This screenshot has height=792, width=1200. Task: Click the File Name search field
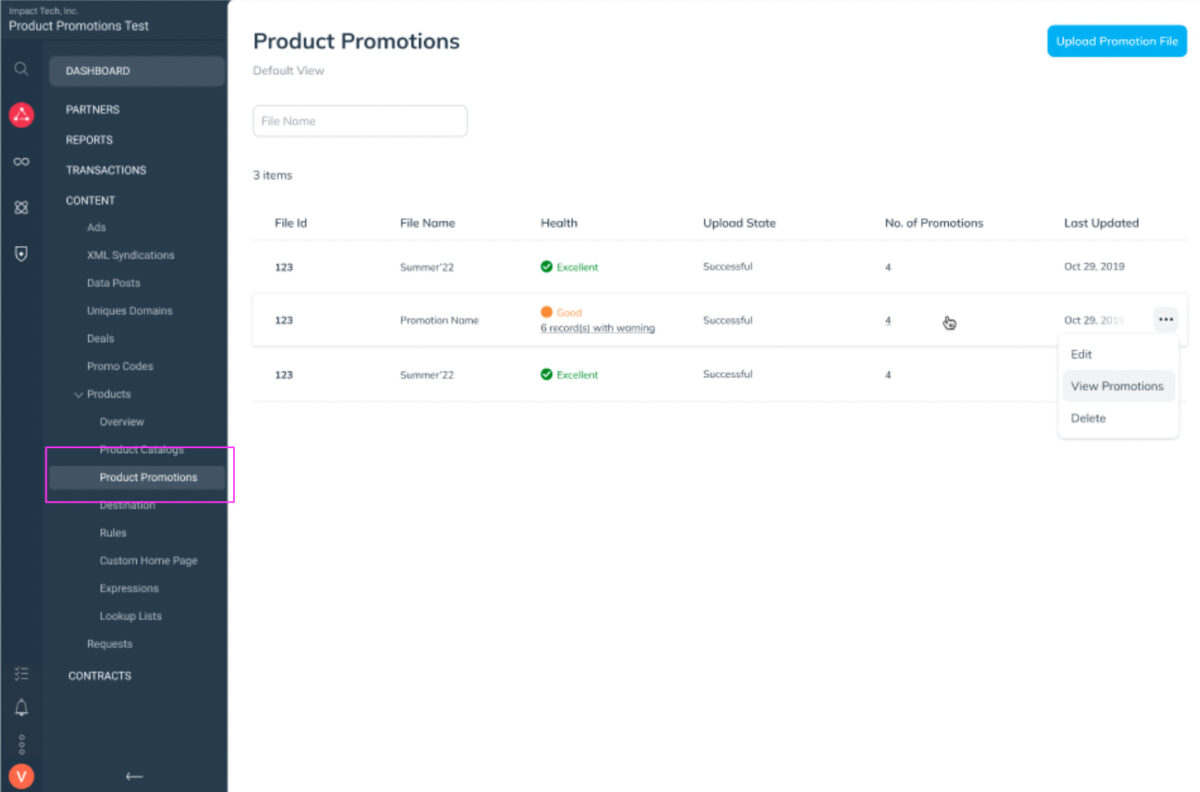(x=360, y=121)
